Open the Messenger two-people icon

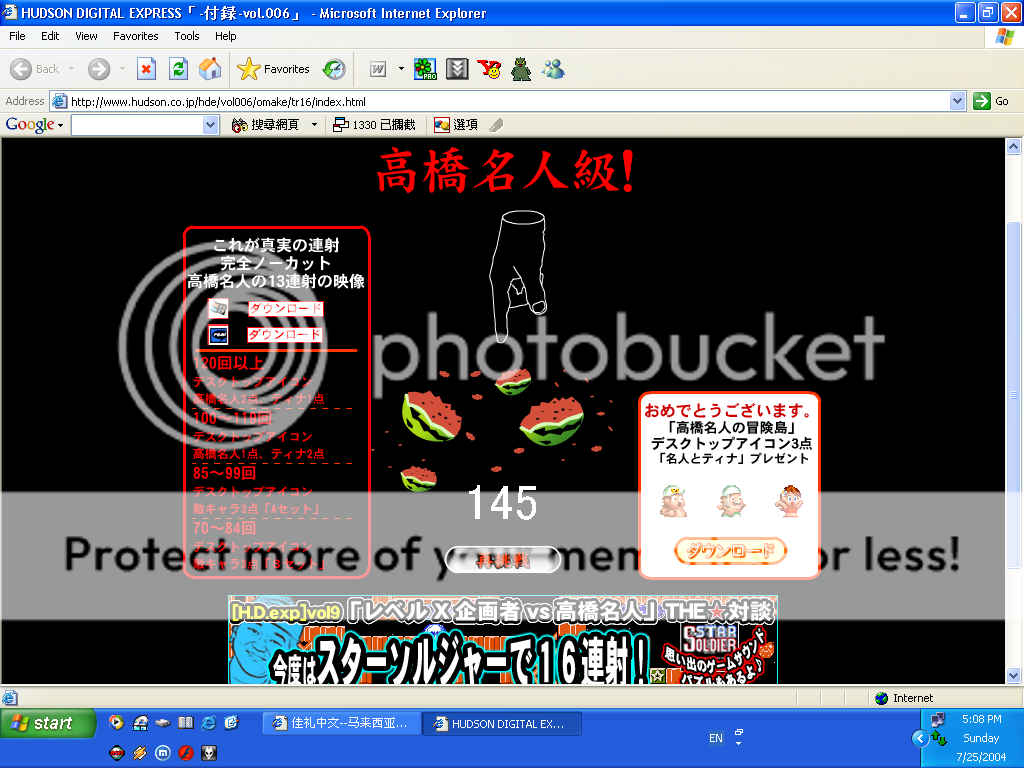tap(553, 69)
